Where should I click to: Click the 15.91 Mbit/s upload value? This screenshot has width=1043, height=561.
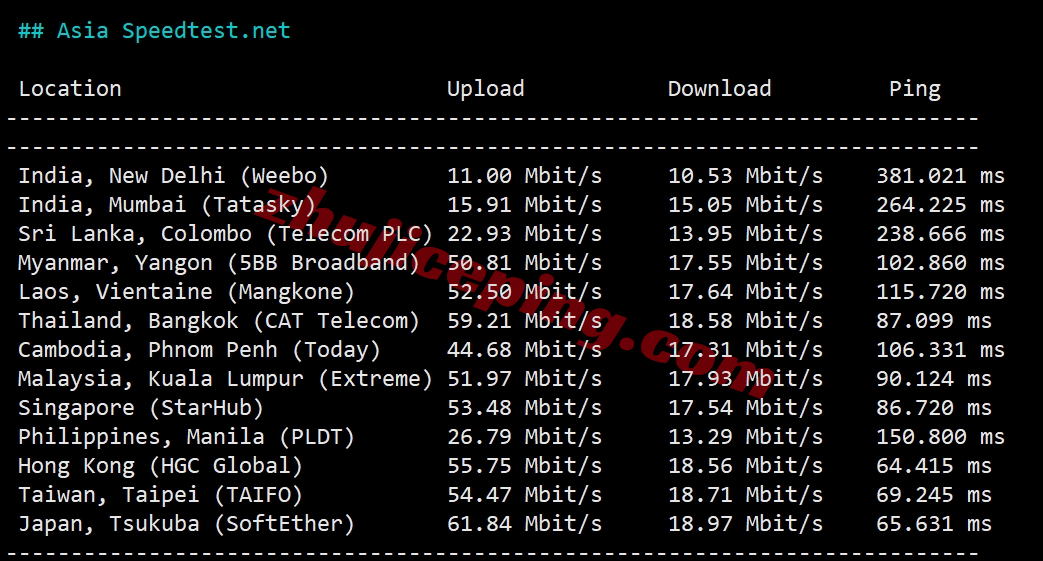click(x=524, y=204)
